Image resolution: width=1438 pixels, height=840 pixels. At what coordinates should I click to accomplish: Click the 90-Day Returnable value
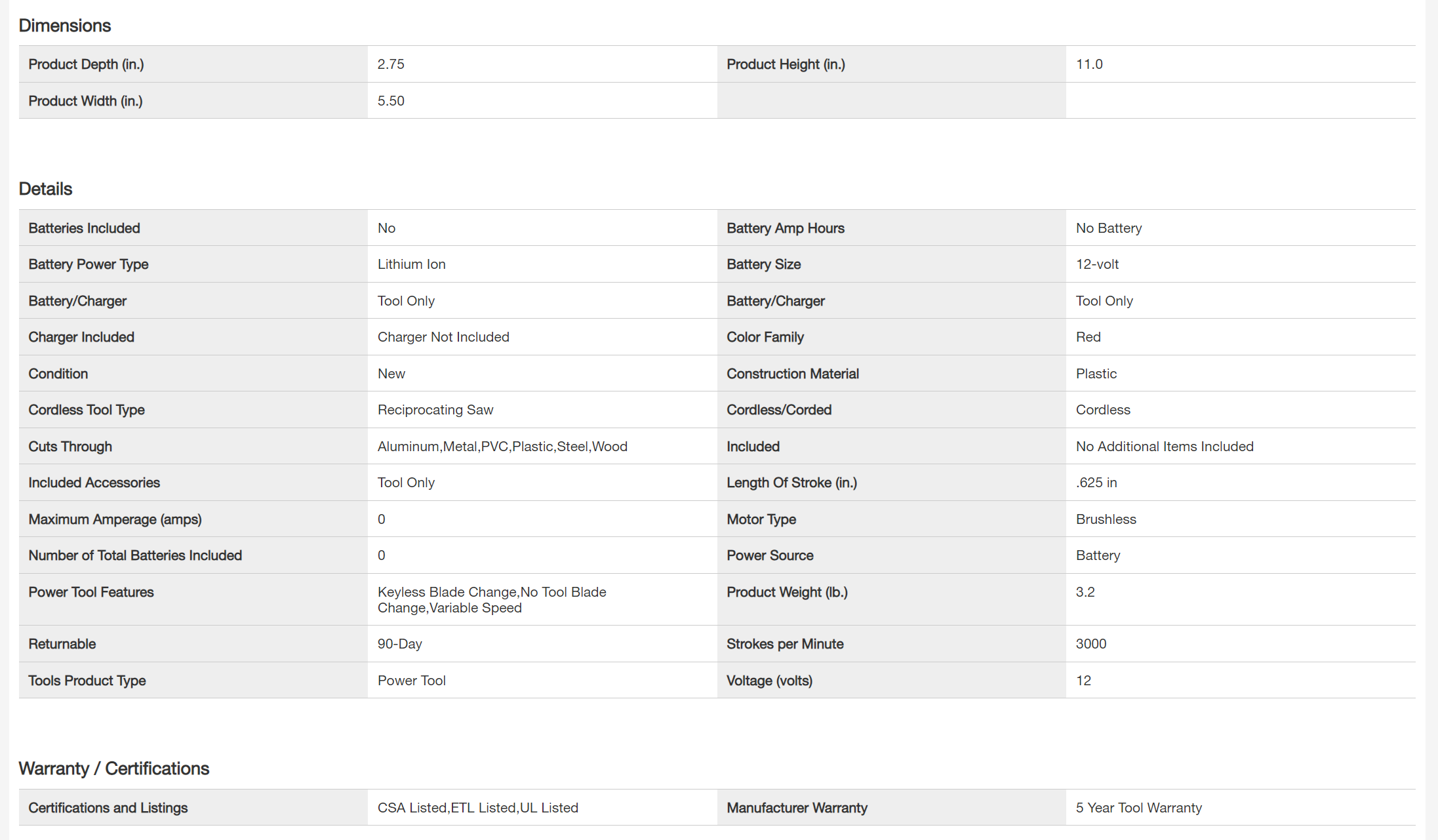399,644
